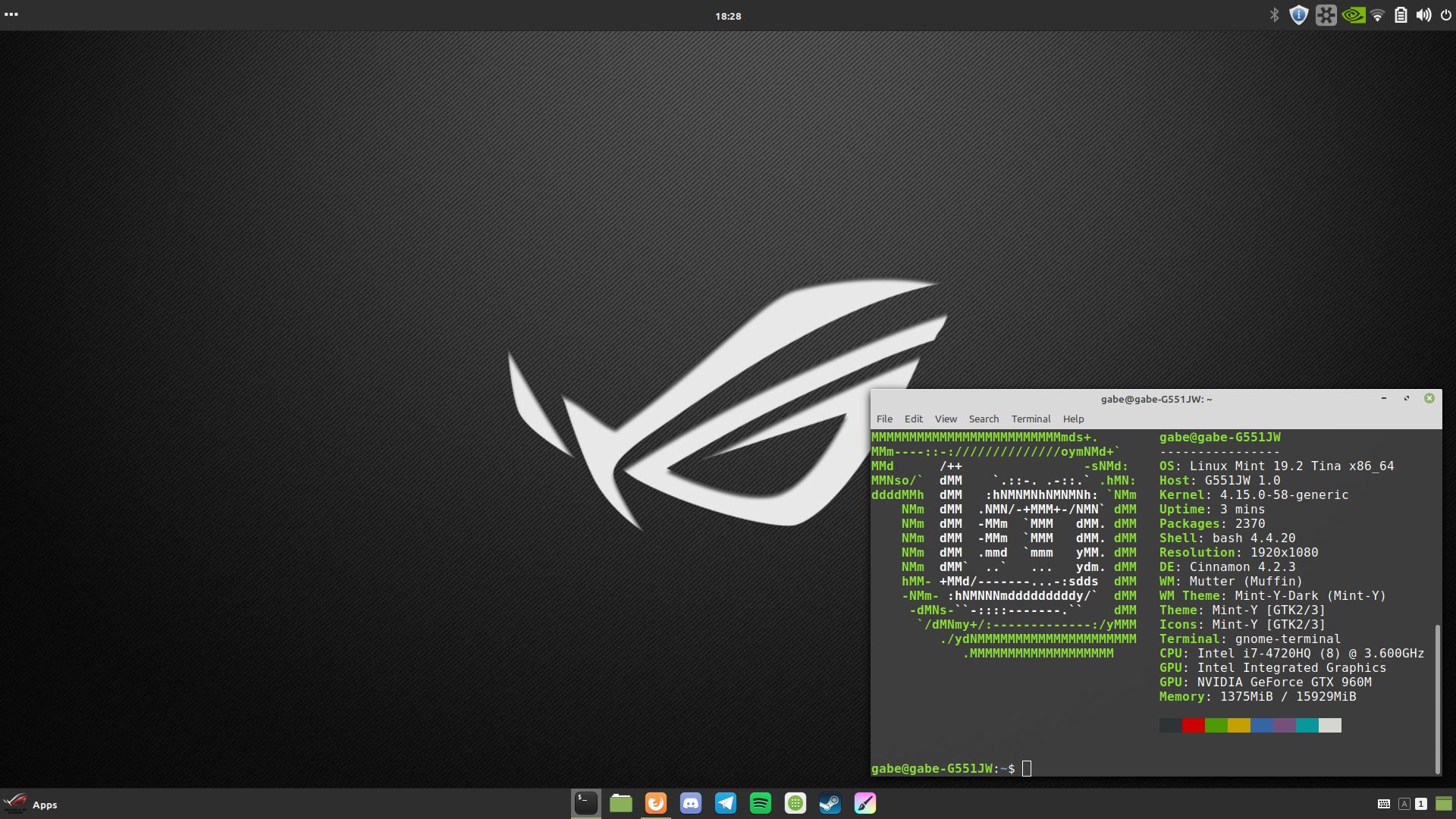The width and height of the screenshot is (1456, 819).
Task: Open Firefox from the taskbar
Action: pyautogui.click(x=656, y=802)
